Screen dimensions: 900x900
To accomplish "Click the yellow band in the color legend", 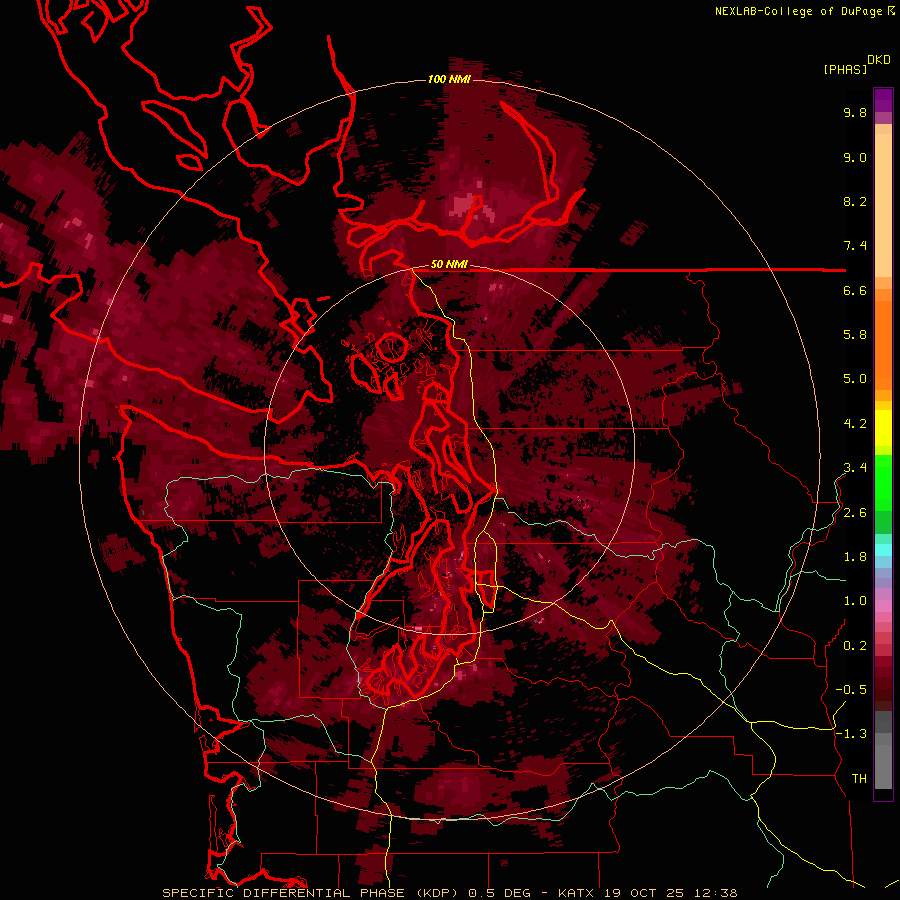I will [883, 428].
